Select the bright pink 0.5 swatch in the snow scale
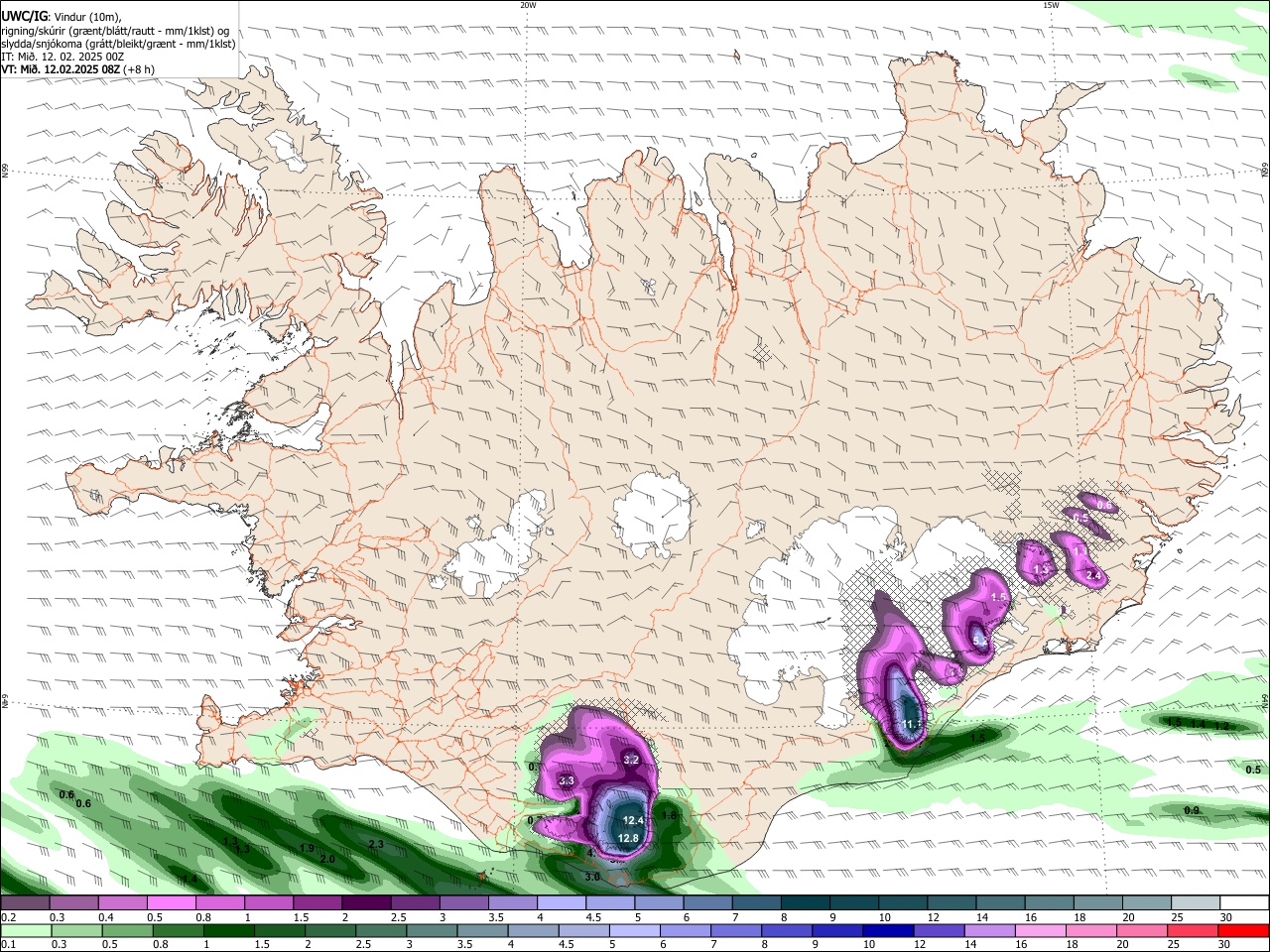The image size is (1270, 952). tap(171, 903)
